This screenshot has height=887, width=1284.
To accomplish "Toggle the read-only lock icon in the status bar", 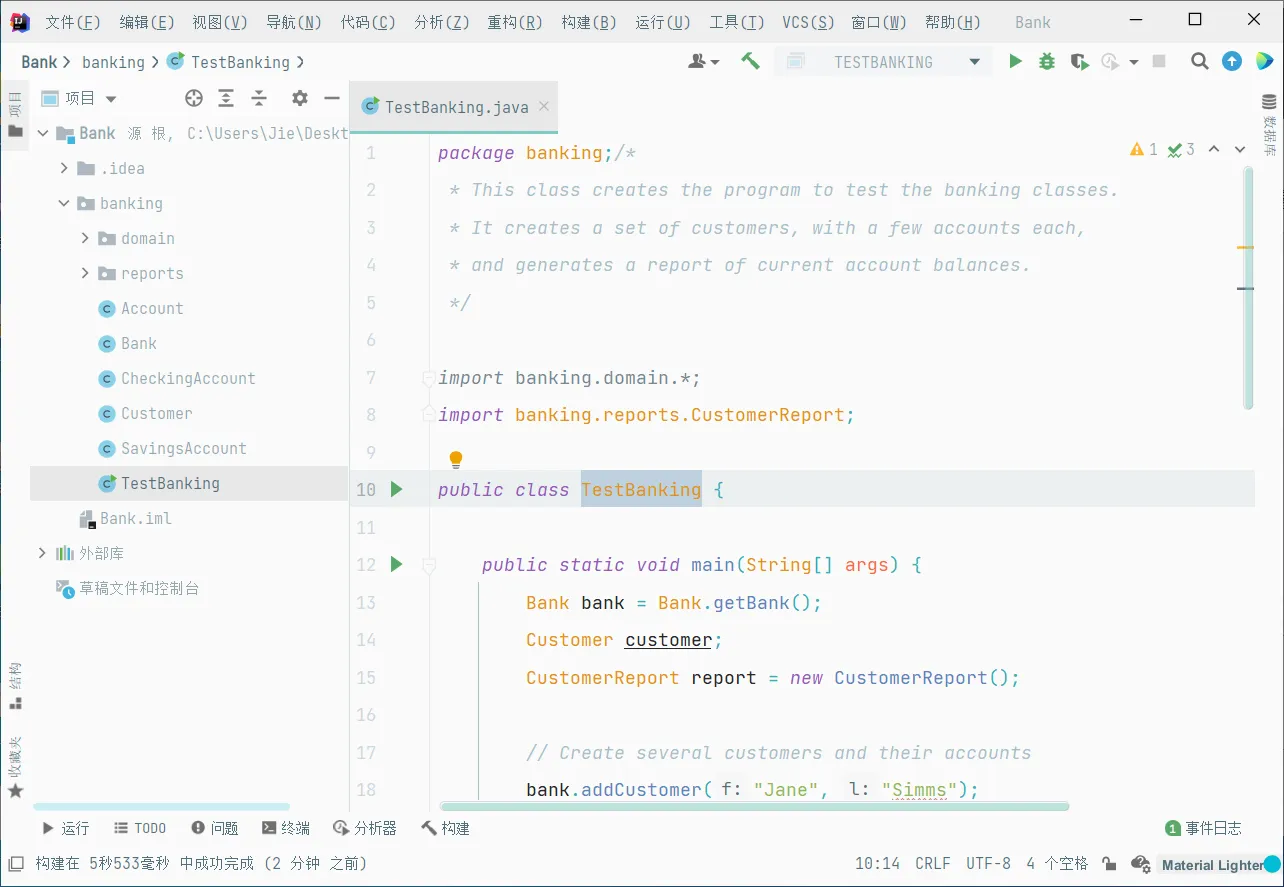I will pos(1109,863).
